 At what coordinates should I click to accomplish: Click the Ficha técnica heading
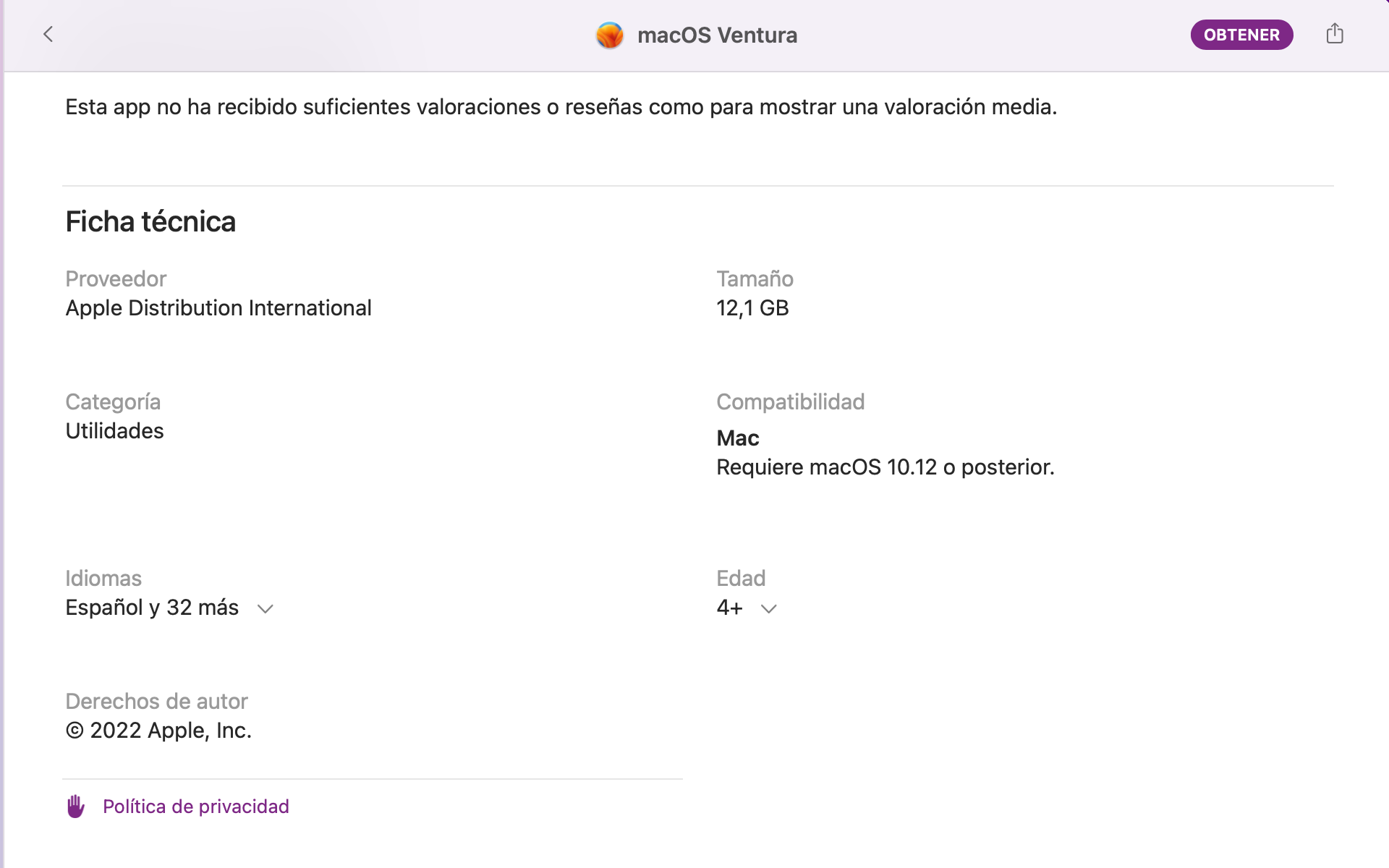point(150,221)
